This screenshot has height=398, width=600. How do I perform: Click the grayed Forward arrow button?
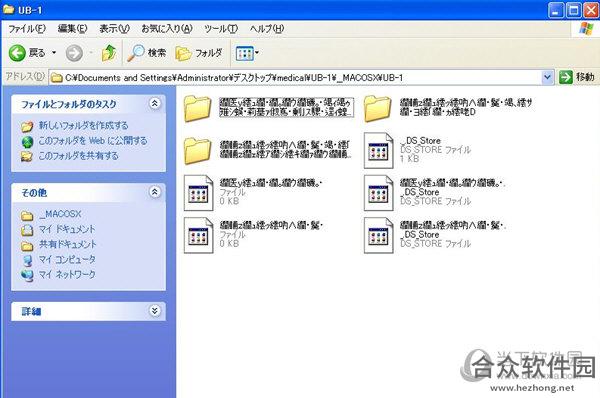(x=74, y=53)
